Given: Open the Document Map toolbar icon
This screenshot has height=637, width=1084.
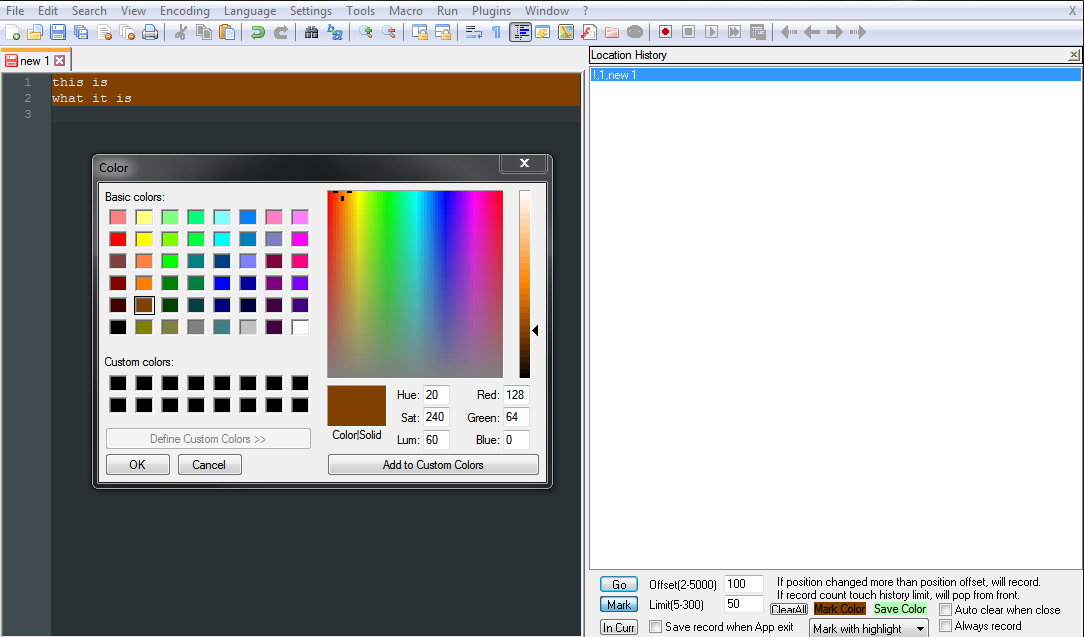Looking at the screenshot, I should pyautogui.click(x=566, y=32).
